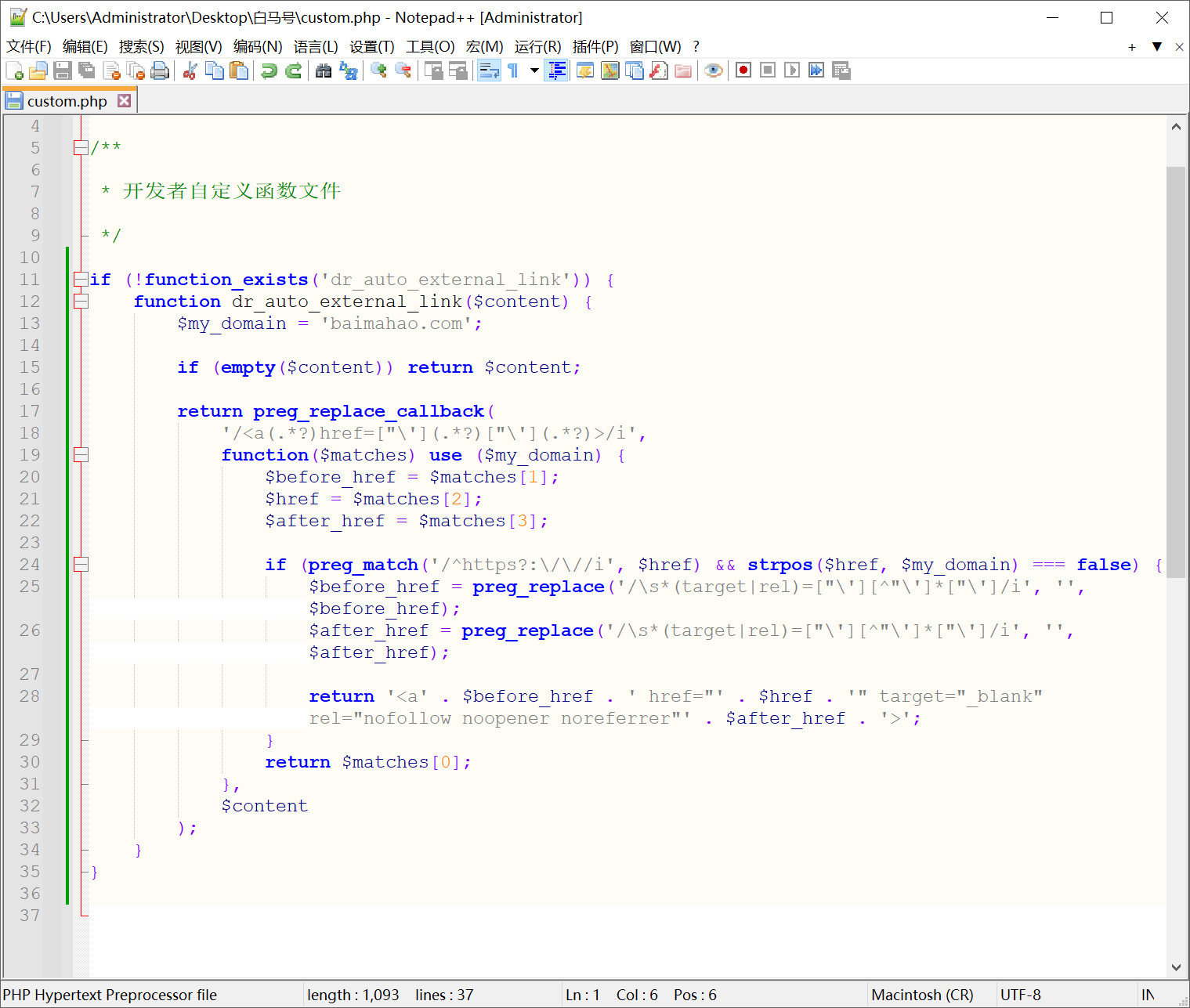Open Find with the binoculars icon
This screenshot has width=1190, height=1008.
click(x=324, y=70)
